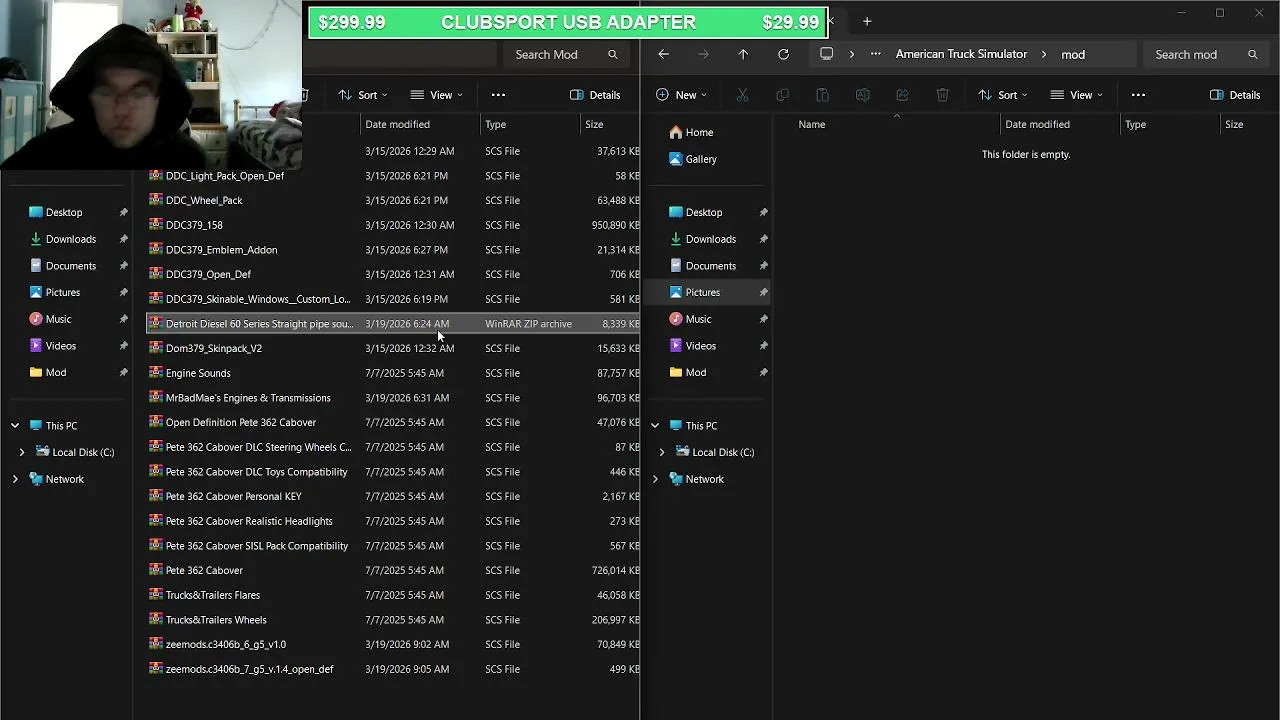Select zeemods.c3406b_6_g5_v1.0 file
Image resolution: width=1280 pixels, height=720 pixels.
click(393, 644)
